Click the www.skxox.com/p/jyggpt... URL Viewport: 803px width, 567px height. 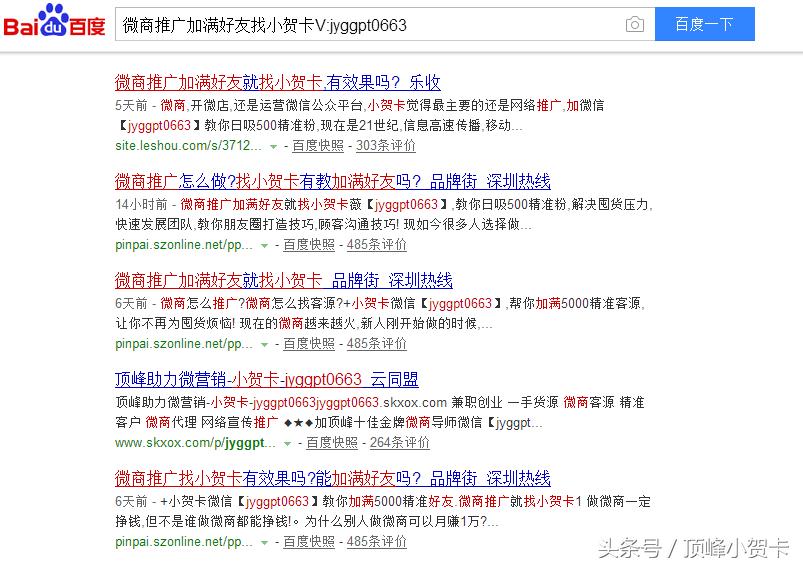[195, 443]
